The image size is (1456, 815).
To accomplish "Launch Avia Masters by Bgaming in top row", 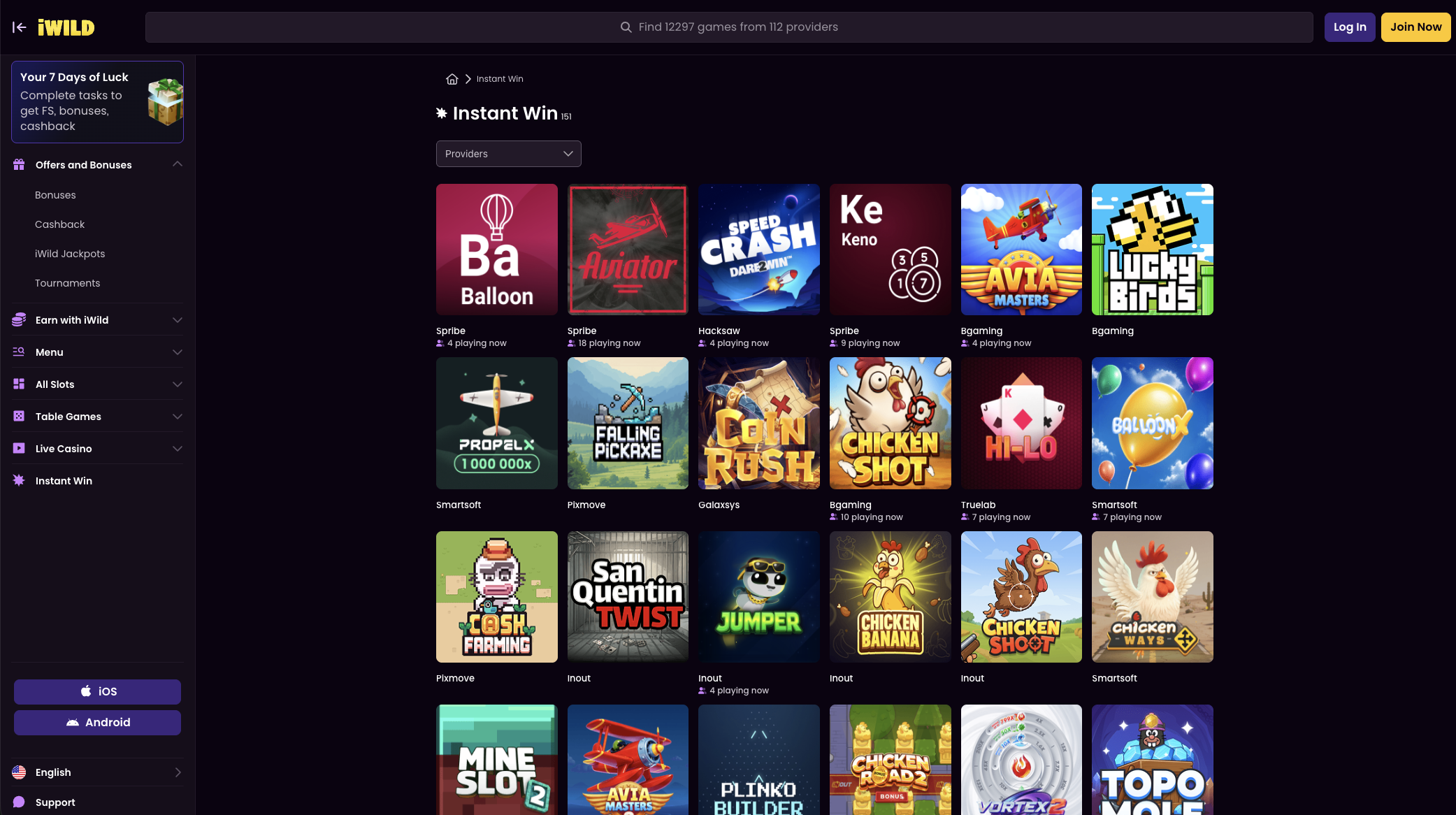I will tap(1021, 250).
